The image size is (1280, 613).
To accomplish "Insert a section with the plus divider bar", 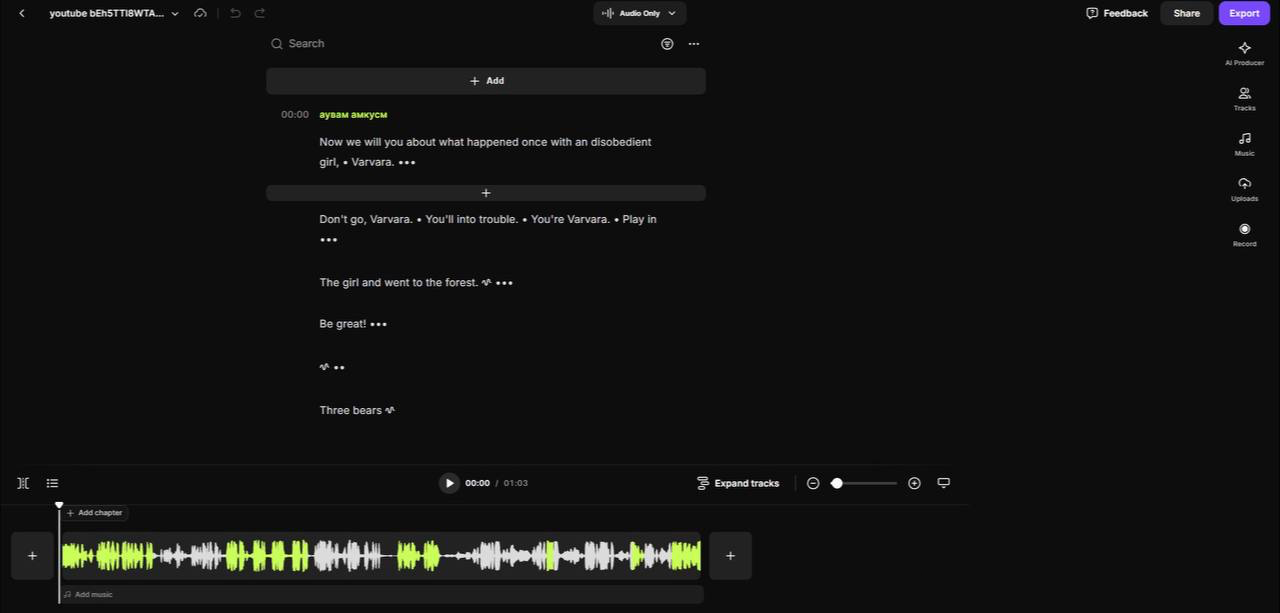I will (486, 193).
